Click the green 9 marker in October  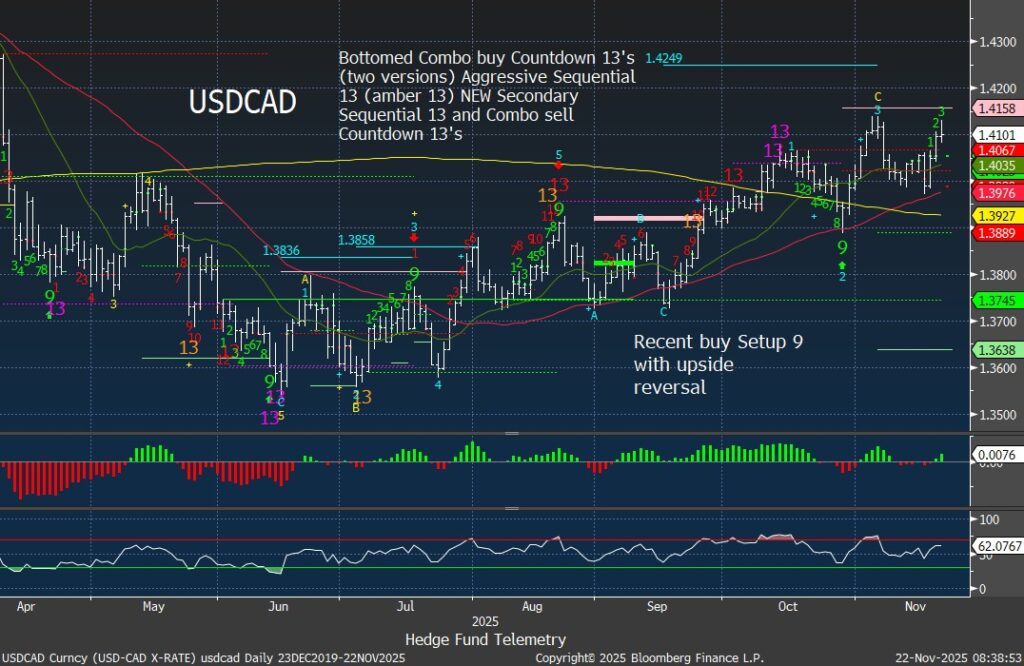pos(842,246)
